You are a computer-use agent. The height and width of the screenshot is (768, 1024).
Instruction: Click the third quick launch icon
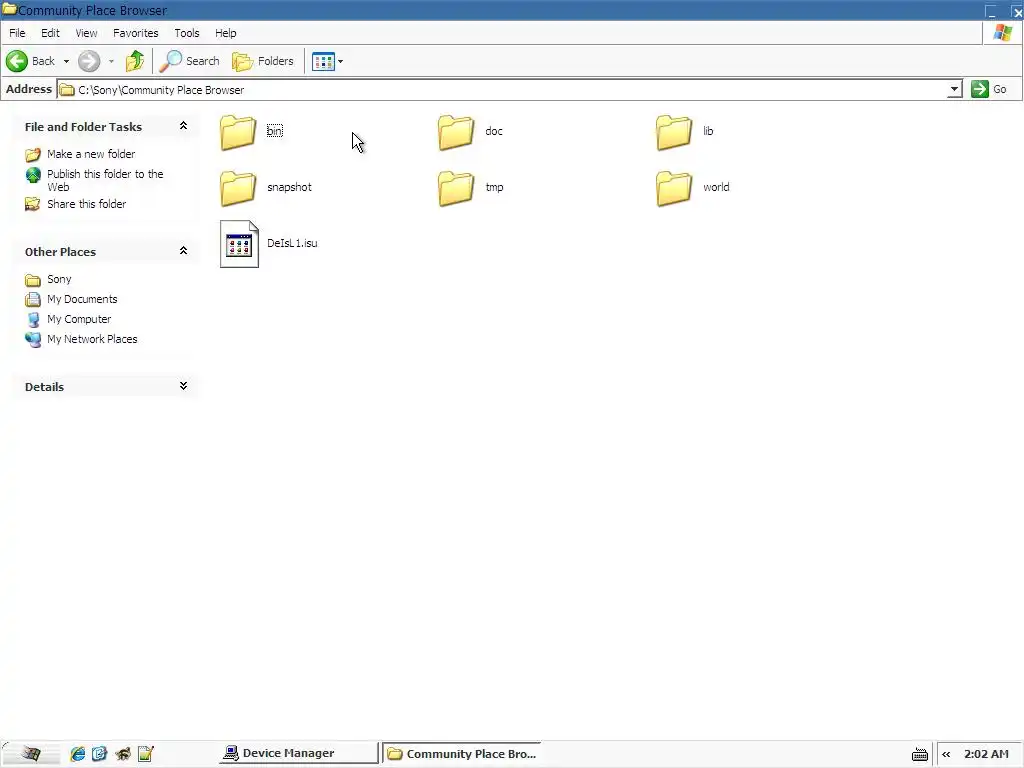122,754
